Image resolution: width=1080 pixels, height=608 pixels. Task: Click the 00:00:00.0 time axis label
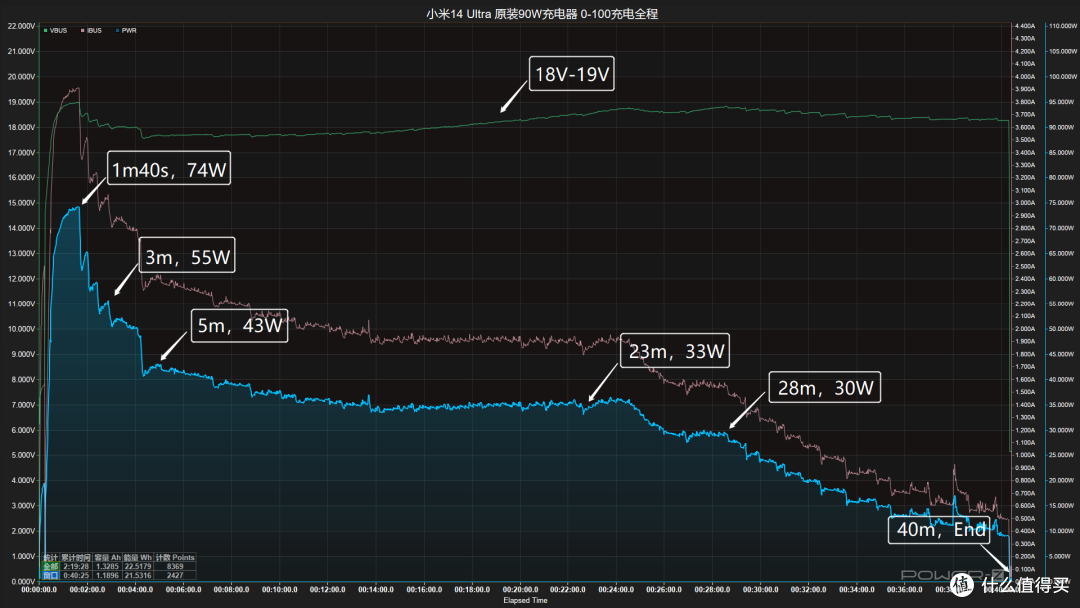pyautogui.click(x=39, y=590)
